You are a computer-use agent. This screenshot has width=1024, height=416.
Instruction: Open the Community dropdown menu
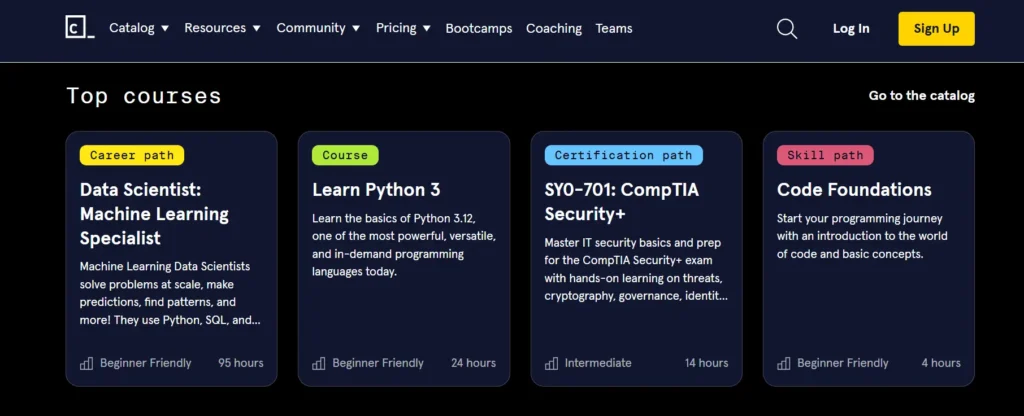[318, 28]
